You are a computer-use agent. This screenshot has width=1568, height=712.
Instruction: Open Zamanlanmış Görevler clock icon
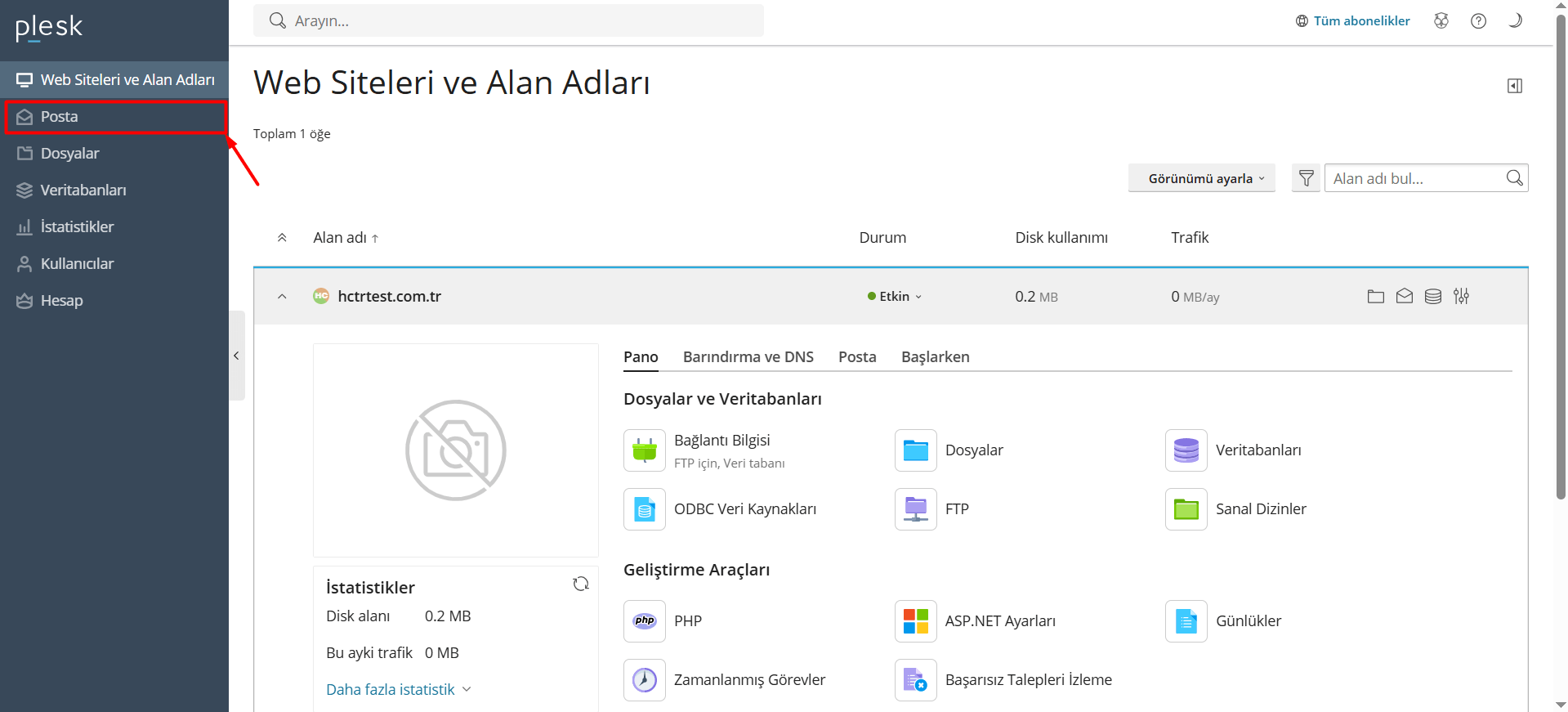click(x=645, y=680)
